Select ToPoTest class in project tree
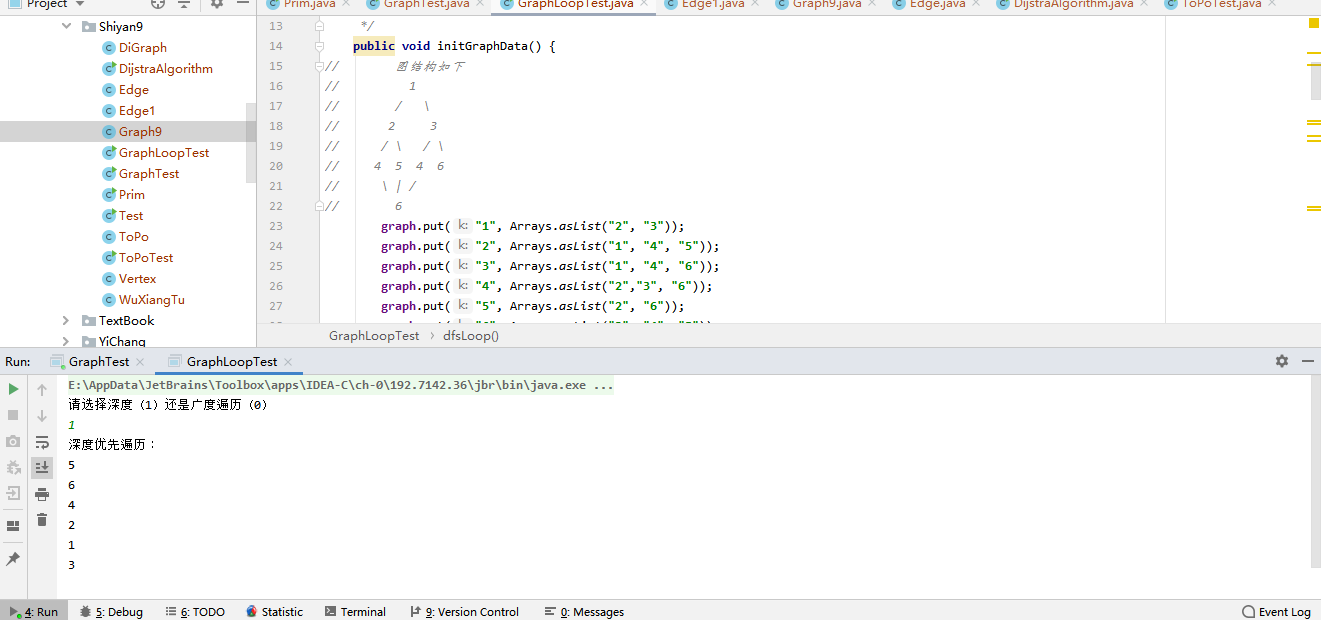 coord(146,258)
